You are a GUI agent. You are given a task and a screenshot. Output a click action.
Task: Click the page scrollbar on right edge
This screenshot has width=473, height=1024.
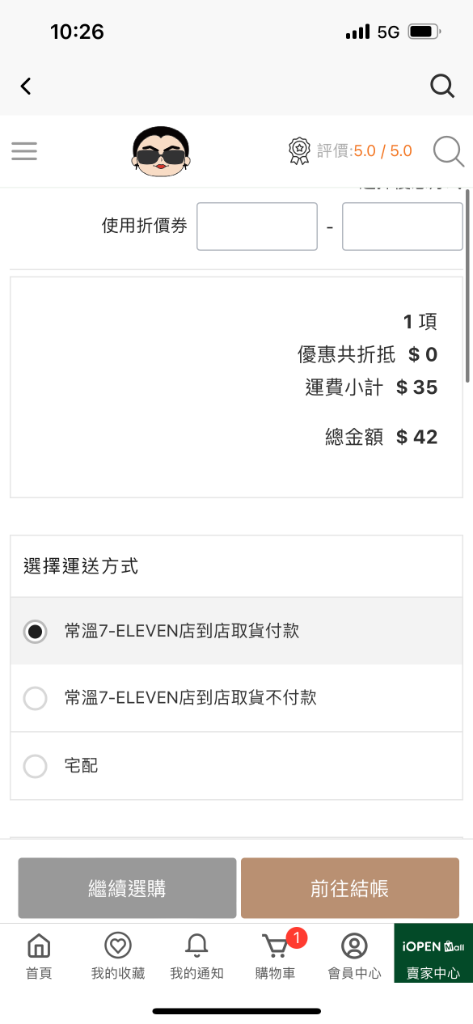pyautogui.click(x=468, y=286)
